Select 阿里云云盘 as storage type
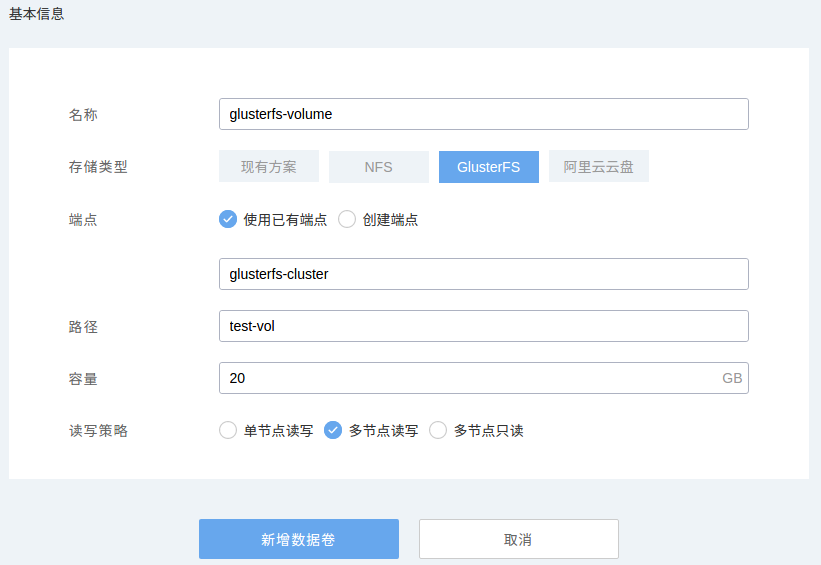 coord(598,167)
